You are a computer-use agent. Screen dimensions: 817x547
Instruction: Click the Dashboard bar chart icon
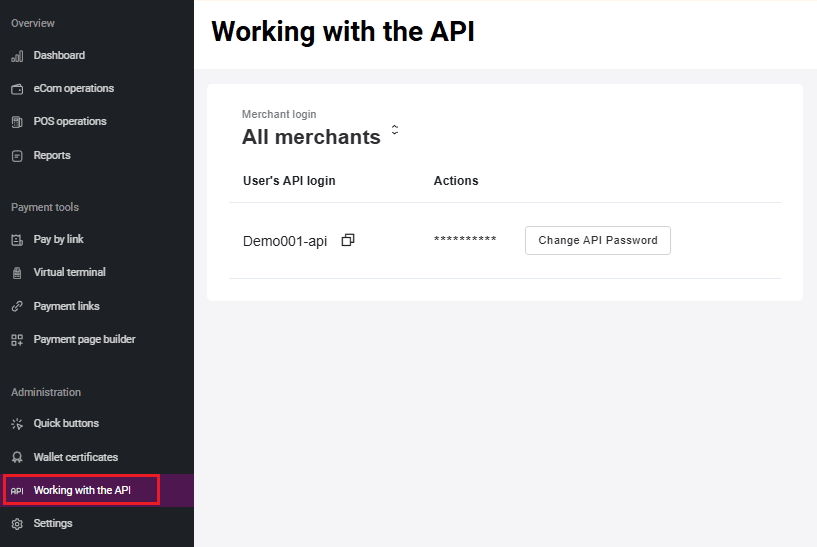(17, 56)
